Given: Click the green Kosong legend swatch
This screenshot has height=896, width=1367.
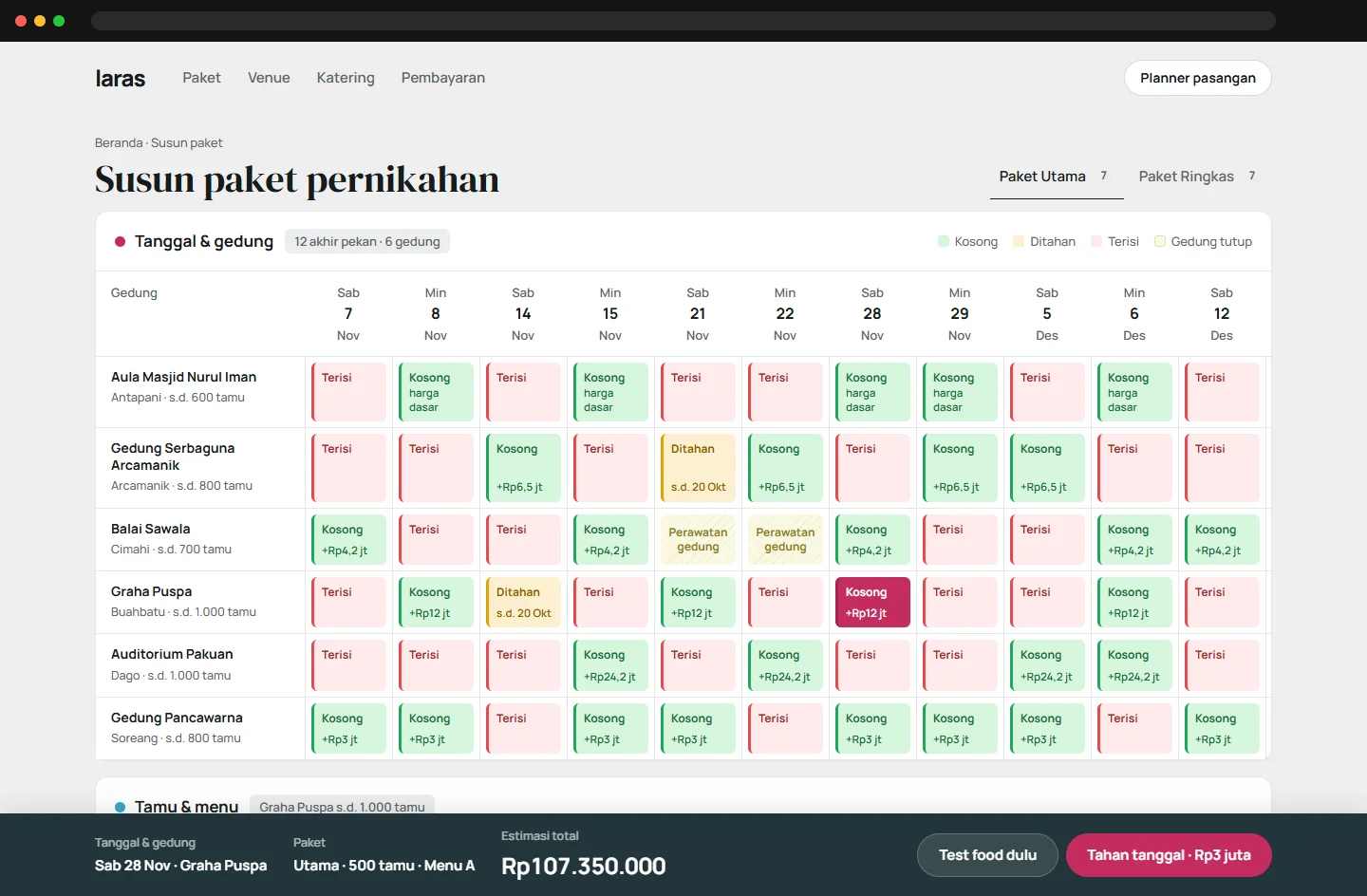Looking at the screenshot, I should pyautogui.click(x=944, y=241).
